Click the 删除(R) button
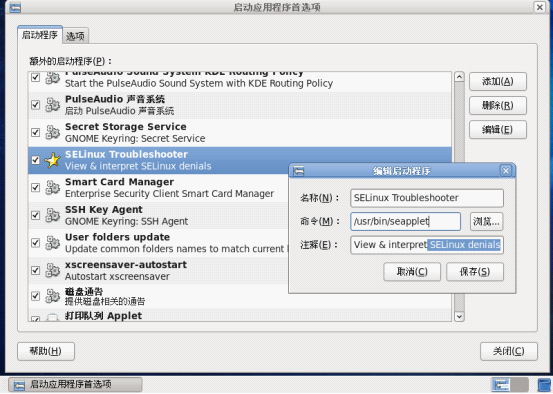This screenshot has width=553, height=394. coord(498,105)
